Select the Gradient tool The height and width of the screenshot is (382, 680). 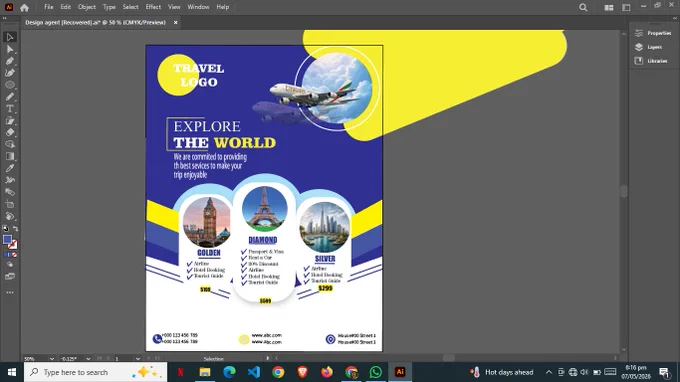10,156
